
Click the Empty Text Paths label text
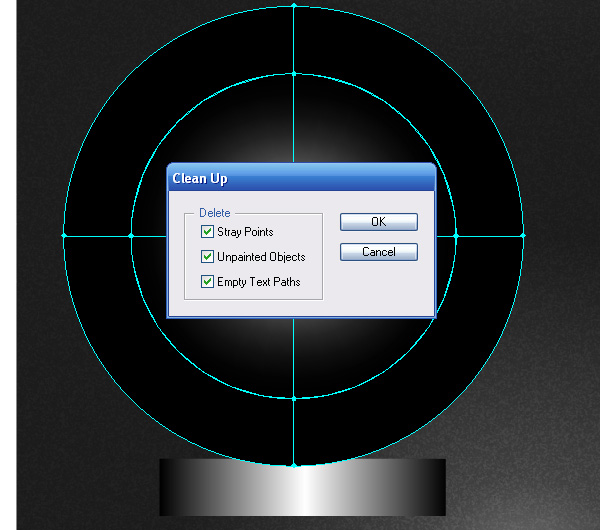(x=259, y=282)
